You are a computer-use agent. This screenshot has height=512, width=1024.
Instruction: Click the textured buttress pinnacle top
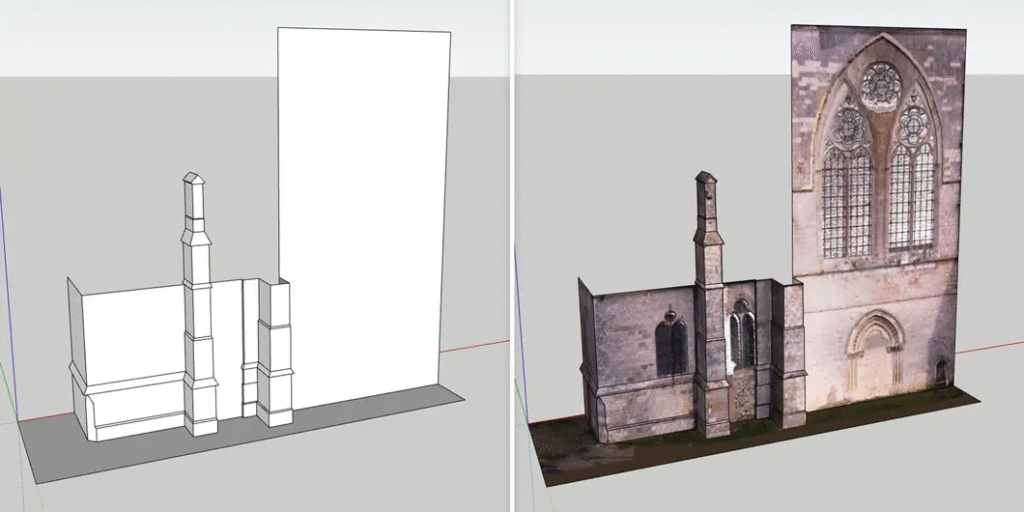click(x=706, y=180)
